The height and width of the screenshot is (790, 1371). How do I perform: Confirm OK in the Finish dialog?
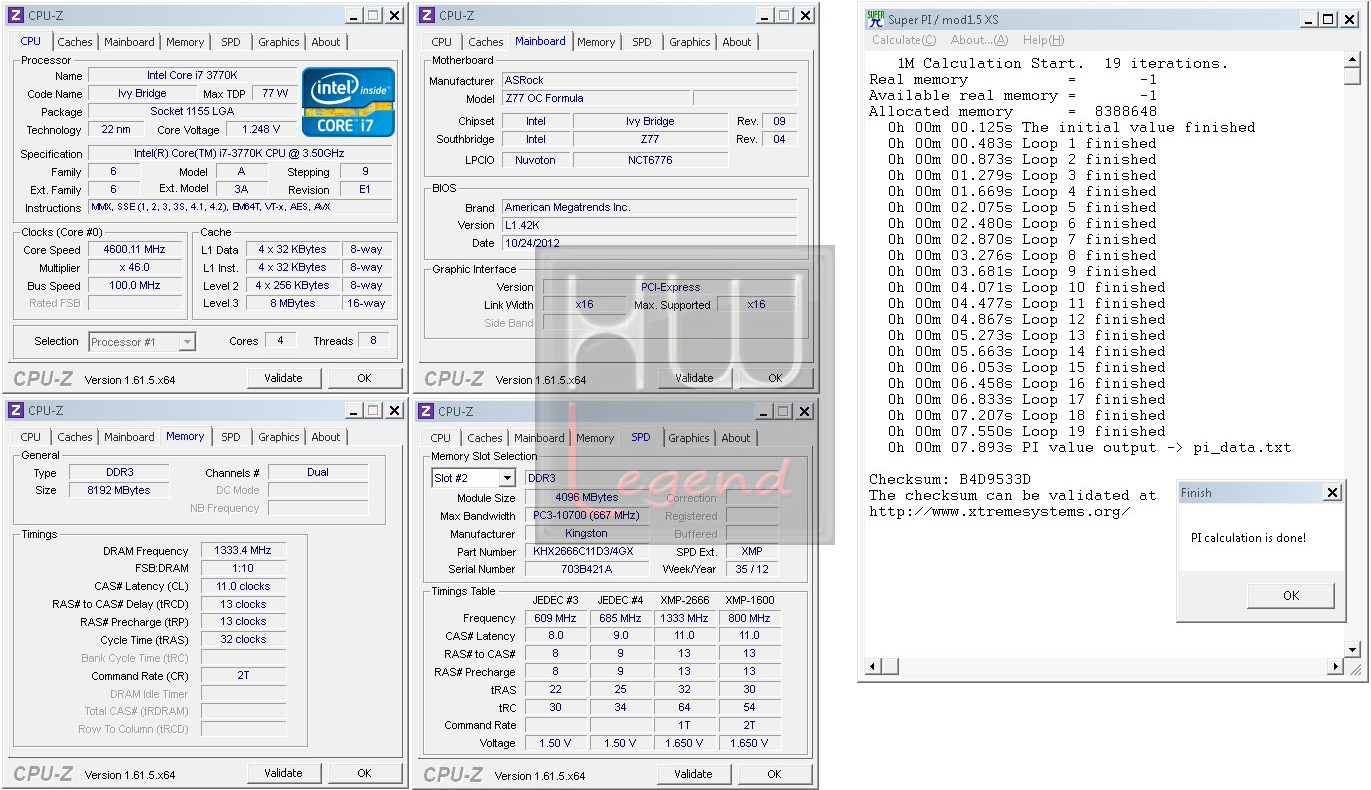click(x=1291, y=595)
